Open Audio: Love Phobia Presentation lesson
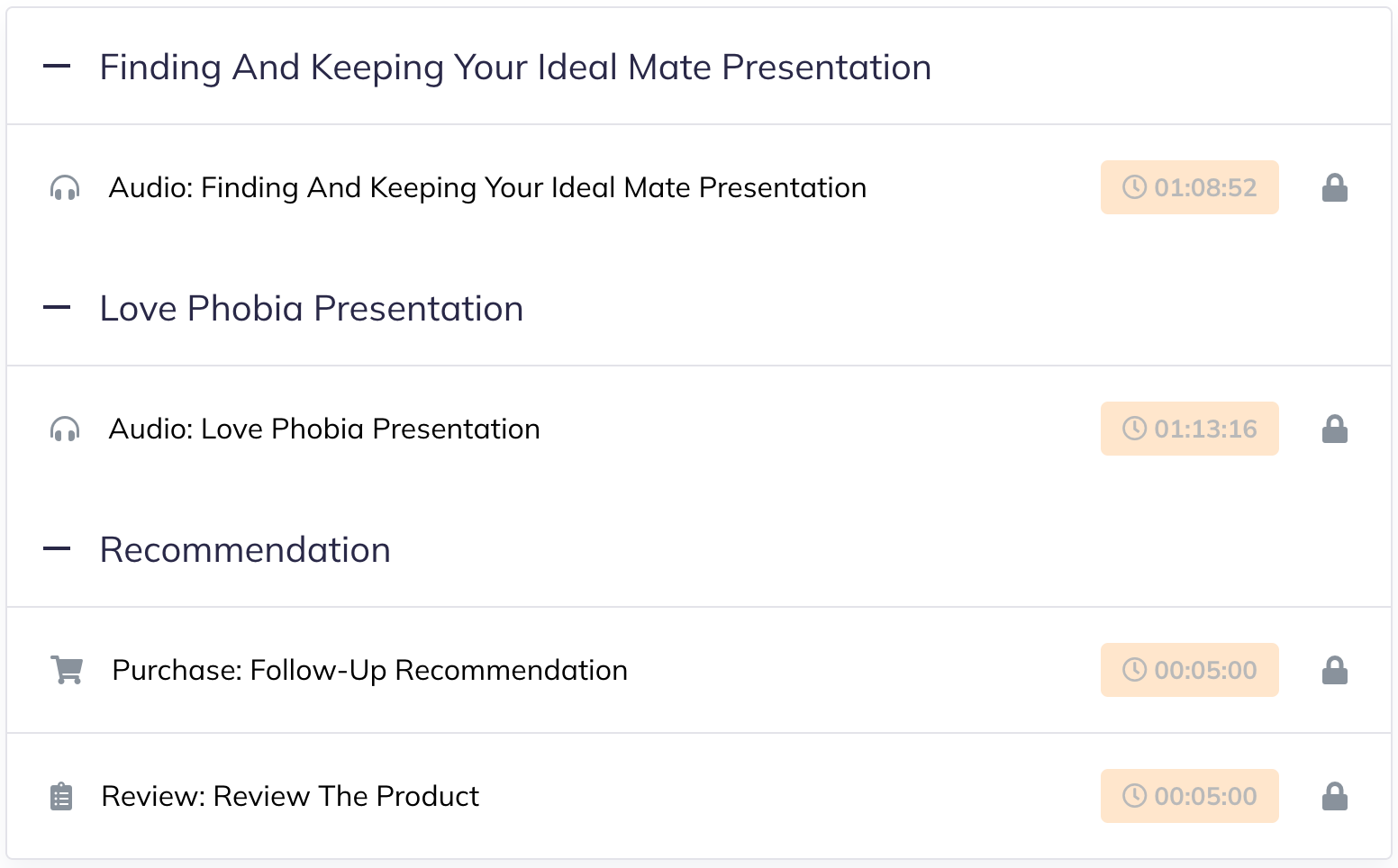This screenshot has width=1398, height=868. pos(324,429)
